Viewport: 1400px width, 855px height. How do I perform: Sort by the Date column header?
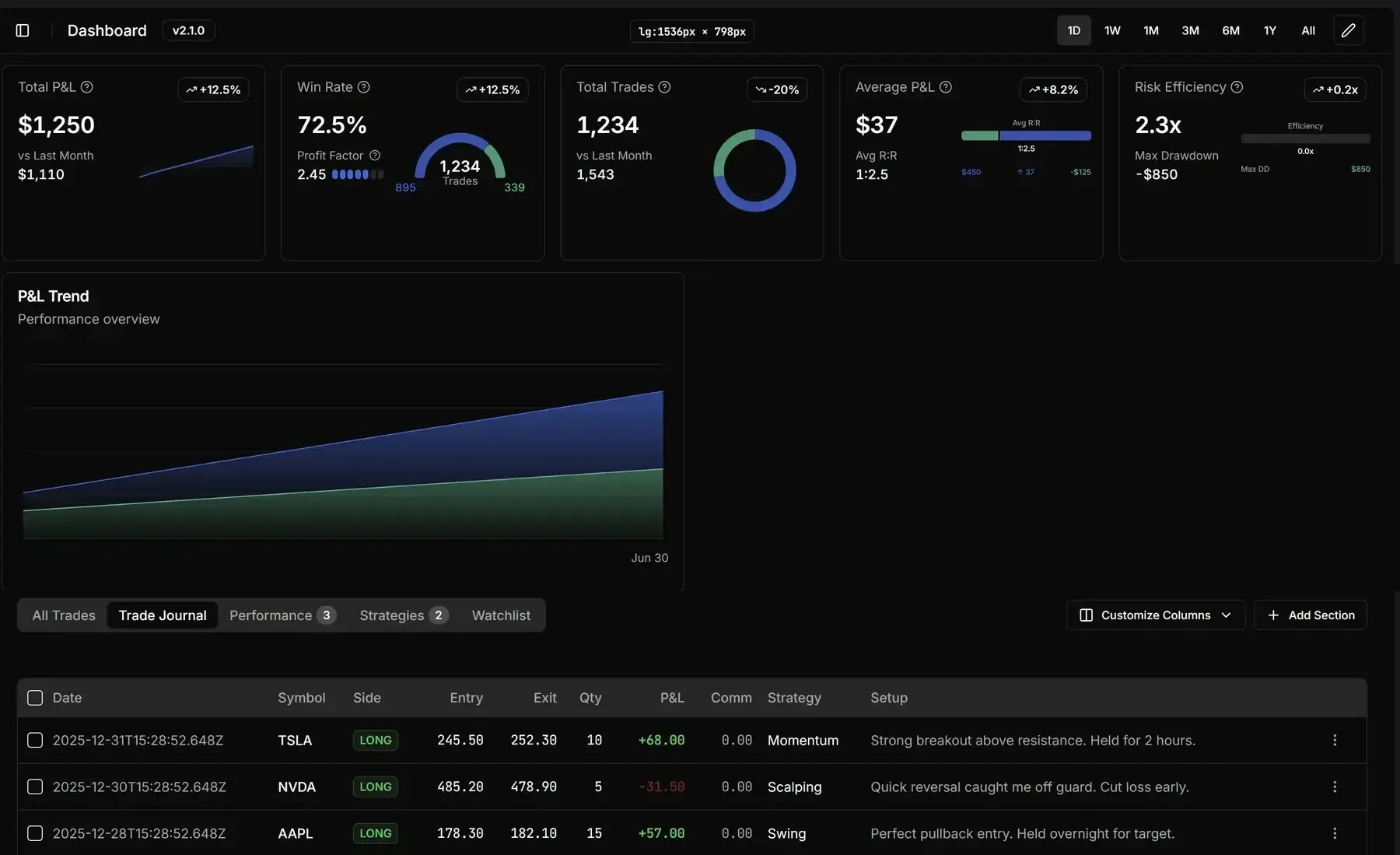coord(67,698)
